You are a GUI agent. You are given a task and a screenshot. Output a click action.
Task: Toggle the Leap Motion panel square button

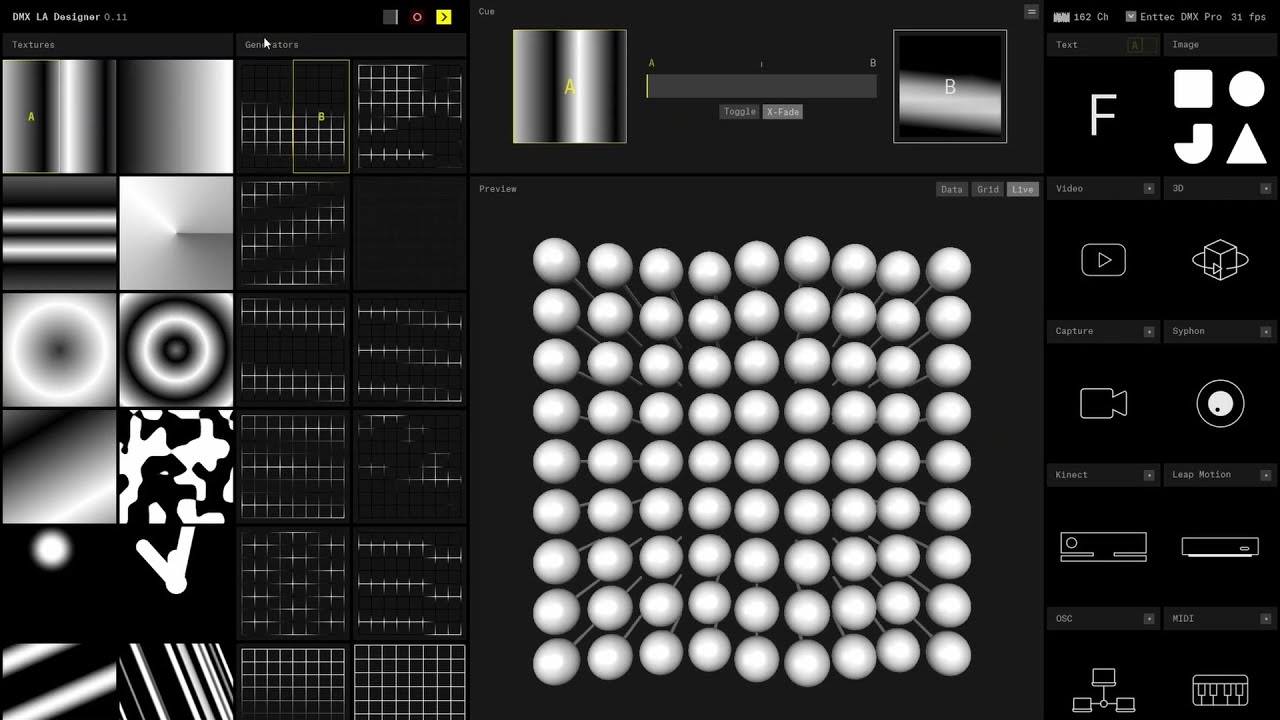coord(1266,475)
